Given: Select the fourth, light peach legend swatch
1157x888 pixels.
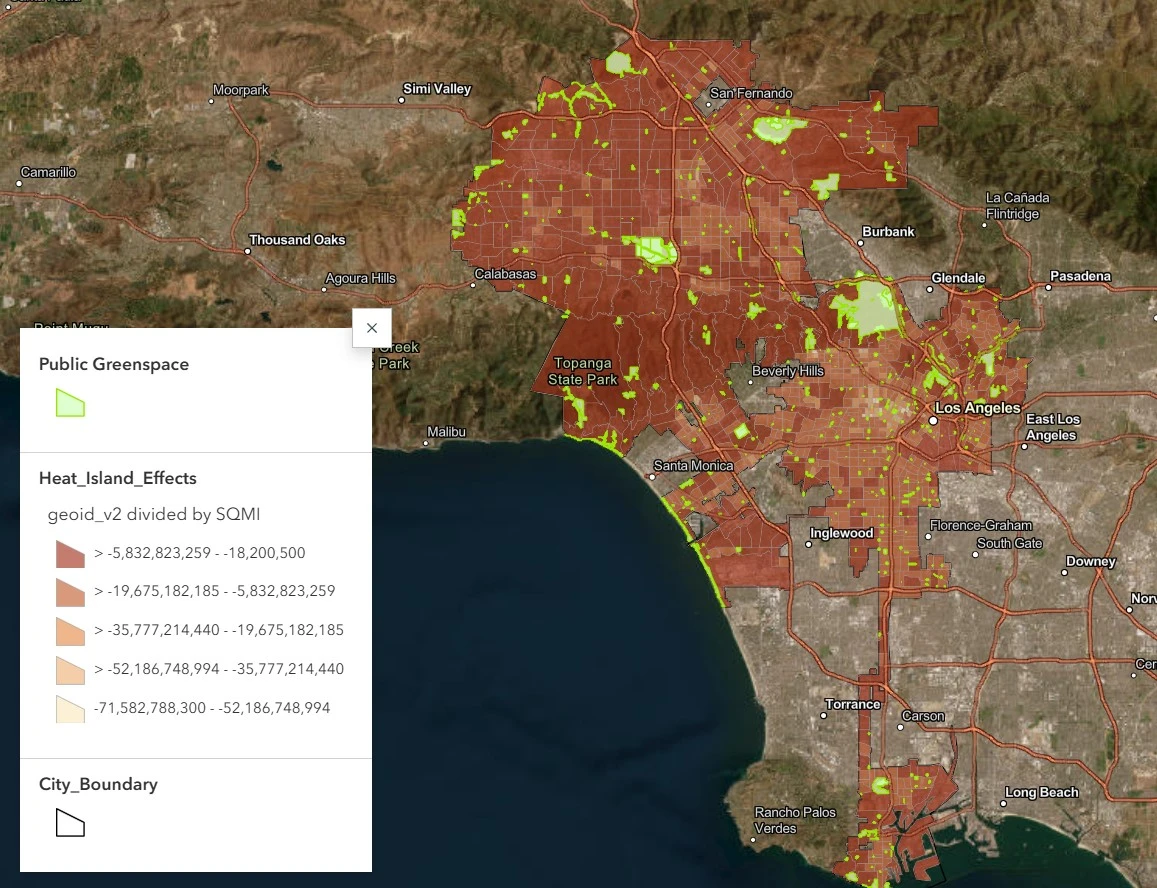Looking at the screenshot, I should (70, 670).
